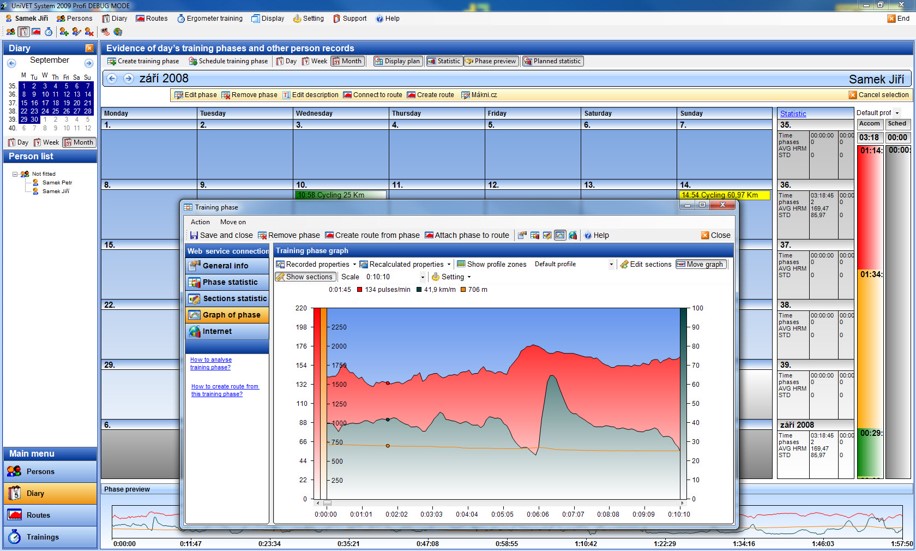Select Internet tab in Training phase
The image size is (916, 551).
tap(227, 331)
